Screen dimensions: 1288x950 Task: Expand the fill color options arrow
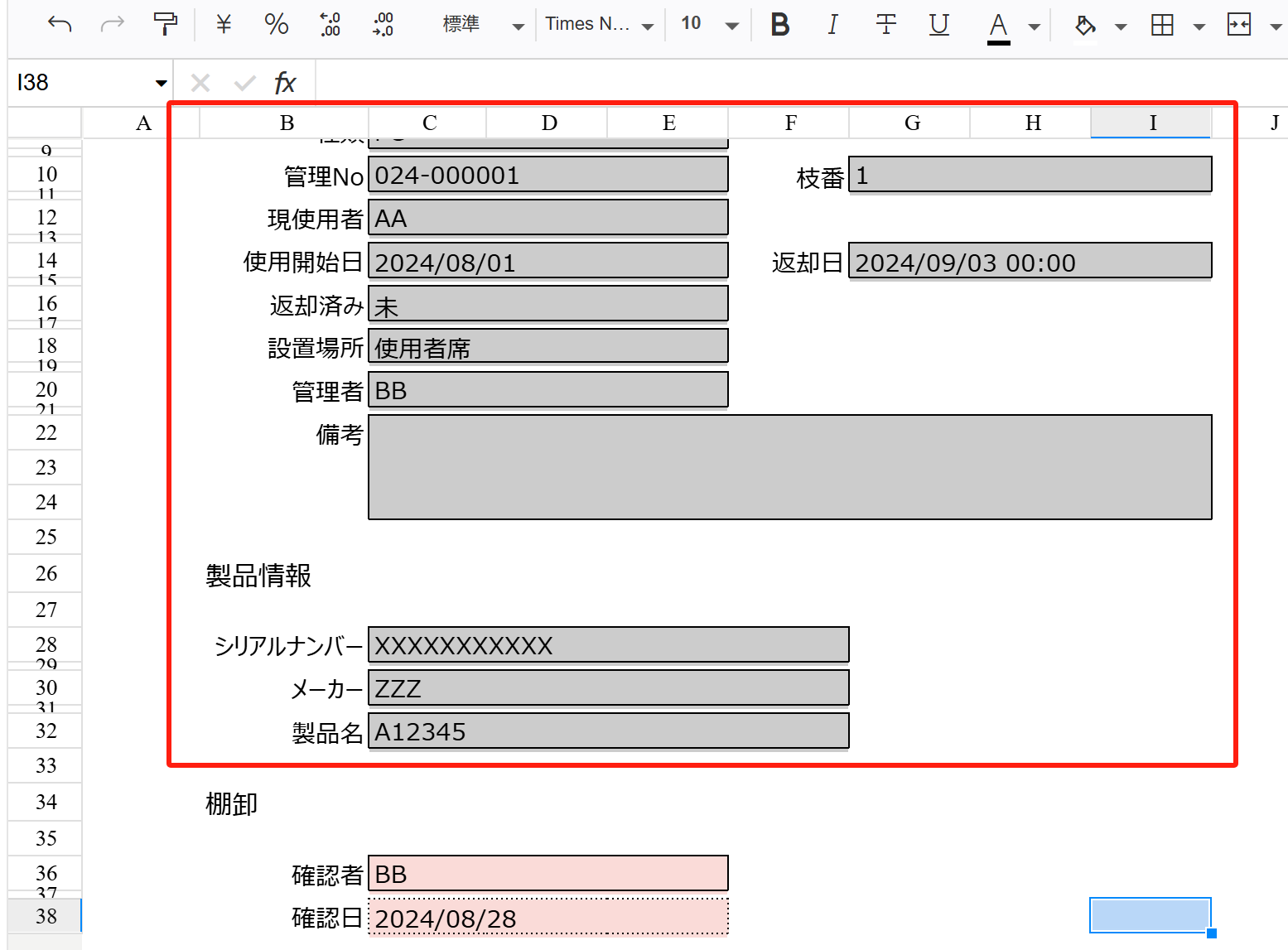[x=1121, y=27]
